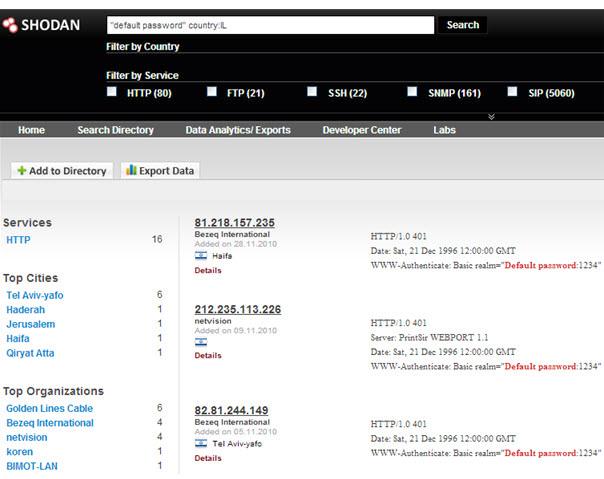This screenshot has width=604, height=479.
Task: Click the green plus Add to Directory icon
Action: (x=22, y=170)
